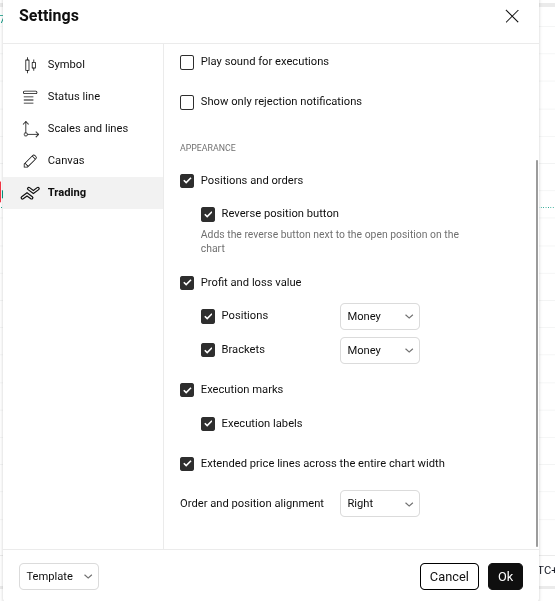
Task: Close the Settings dialog with X
Action: click(512, 16)
